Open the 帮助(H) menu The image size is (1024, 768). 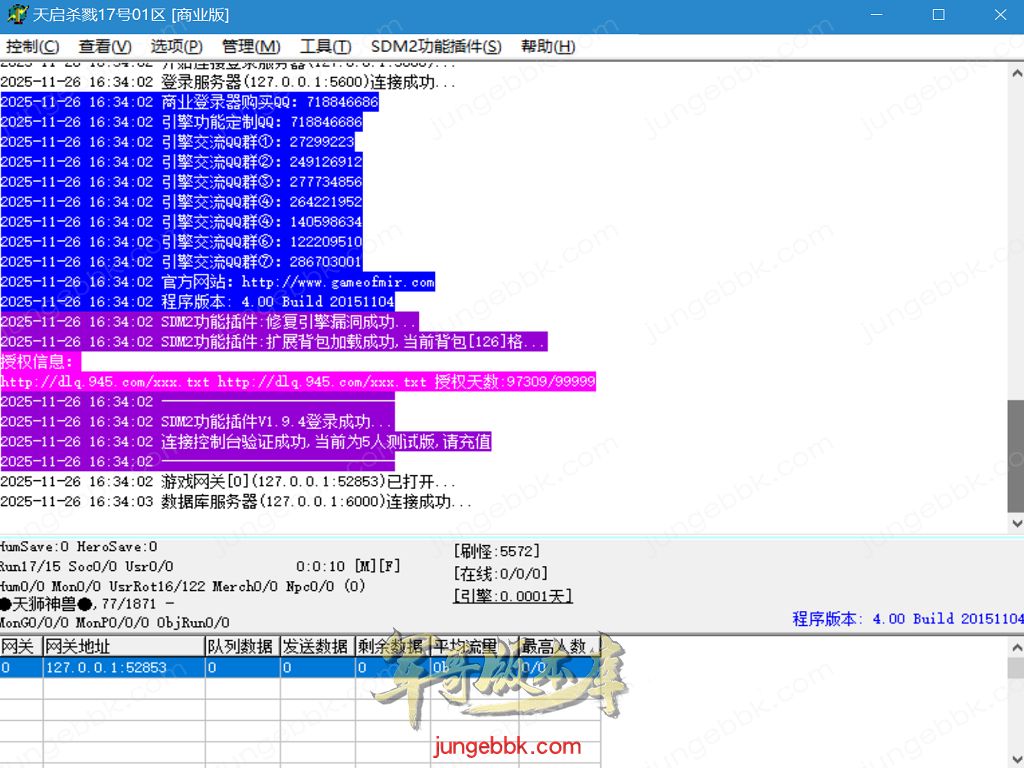coord(548,47)
